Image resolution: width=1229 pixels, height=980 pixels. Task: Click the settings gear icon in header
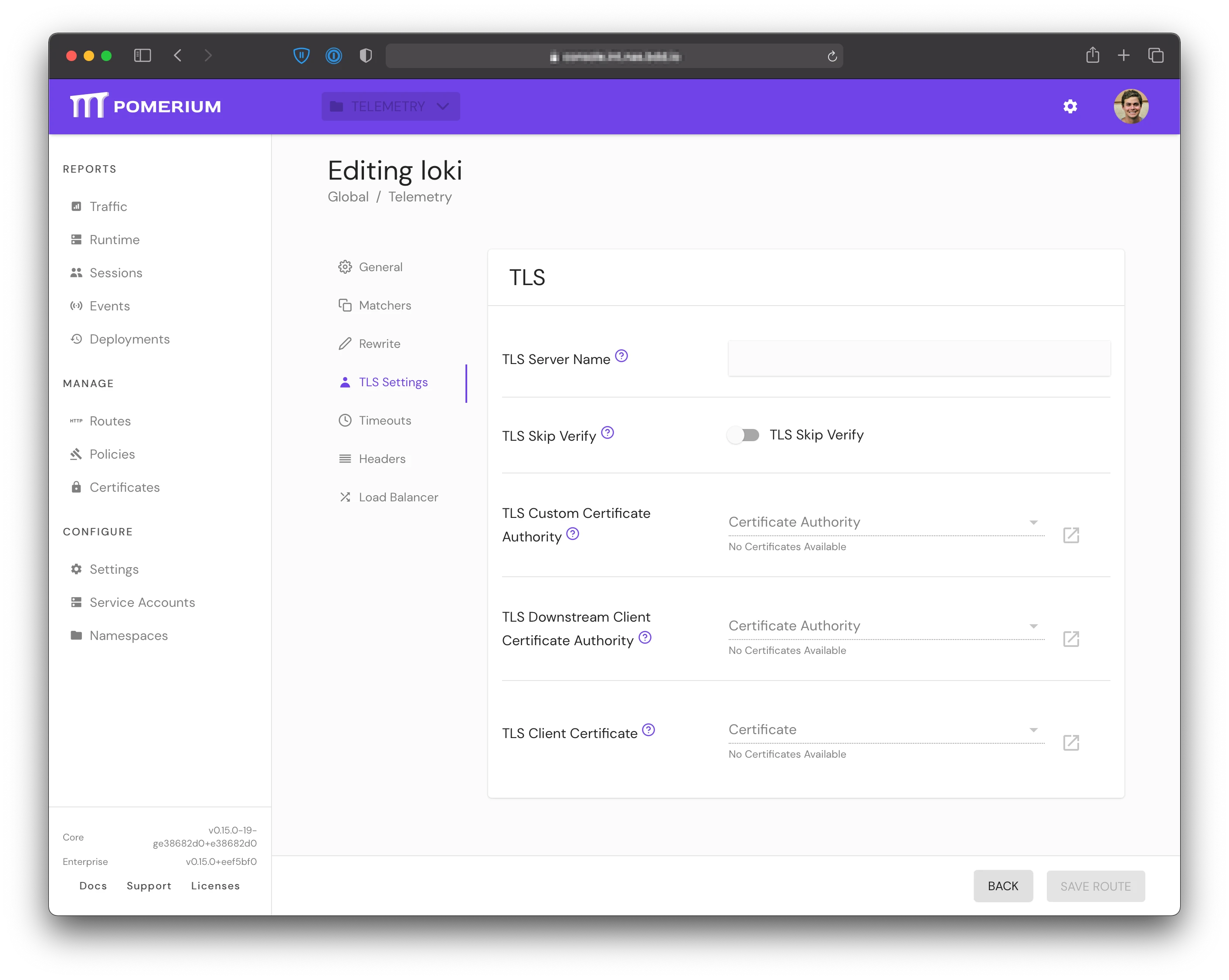click(x=1071, y=107)
